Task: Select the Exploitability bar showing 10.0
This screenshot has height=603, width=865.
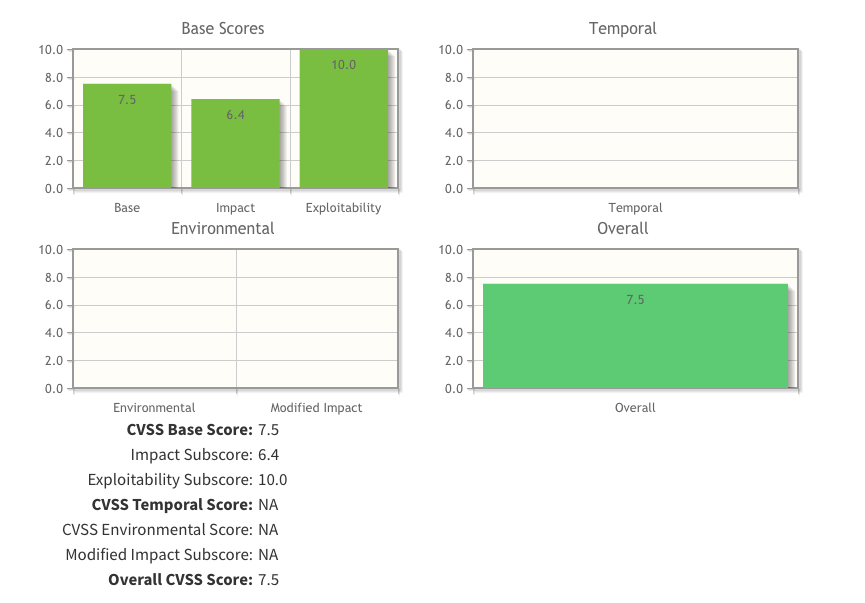Action: (343, 119)
